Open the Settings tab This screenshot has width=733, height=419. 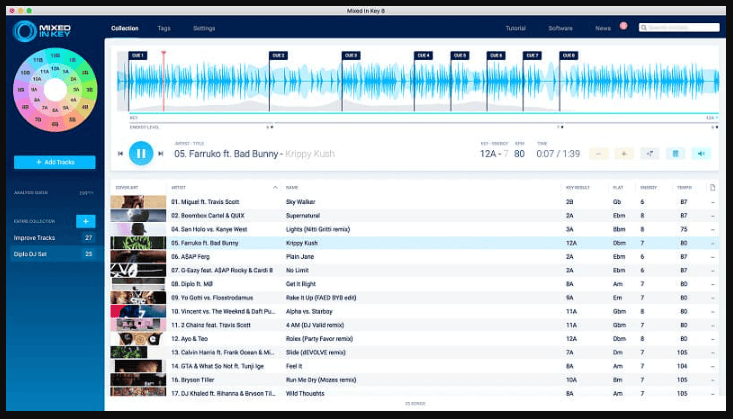click(204, 29)
